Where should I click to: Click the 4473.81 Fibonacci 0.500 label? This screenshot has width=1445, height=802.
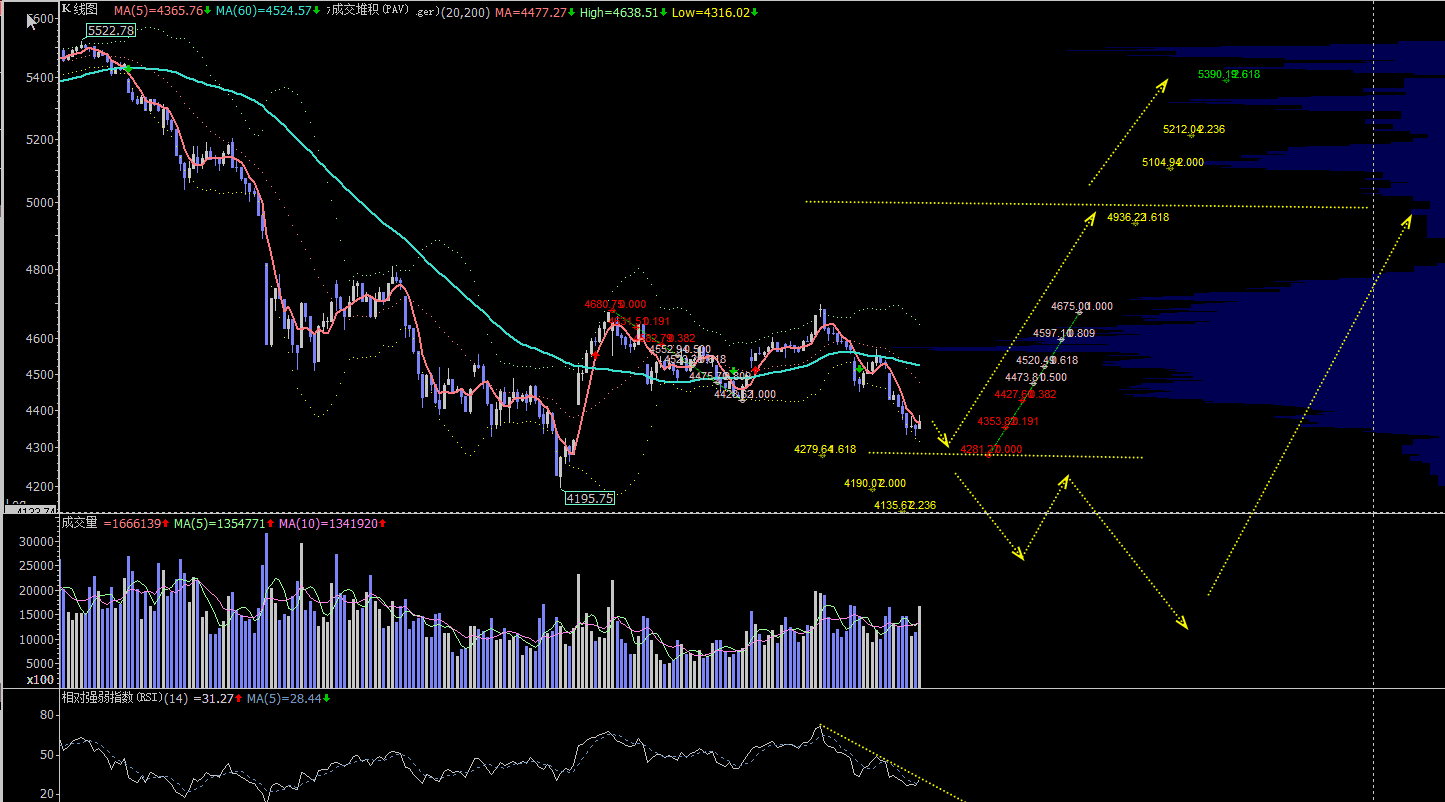(x=1036, y=378)
